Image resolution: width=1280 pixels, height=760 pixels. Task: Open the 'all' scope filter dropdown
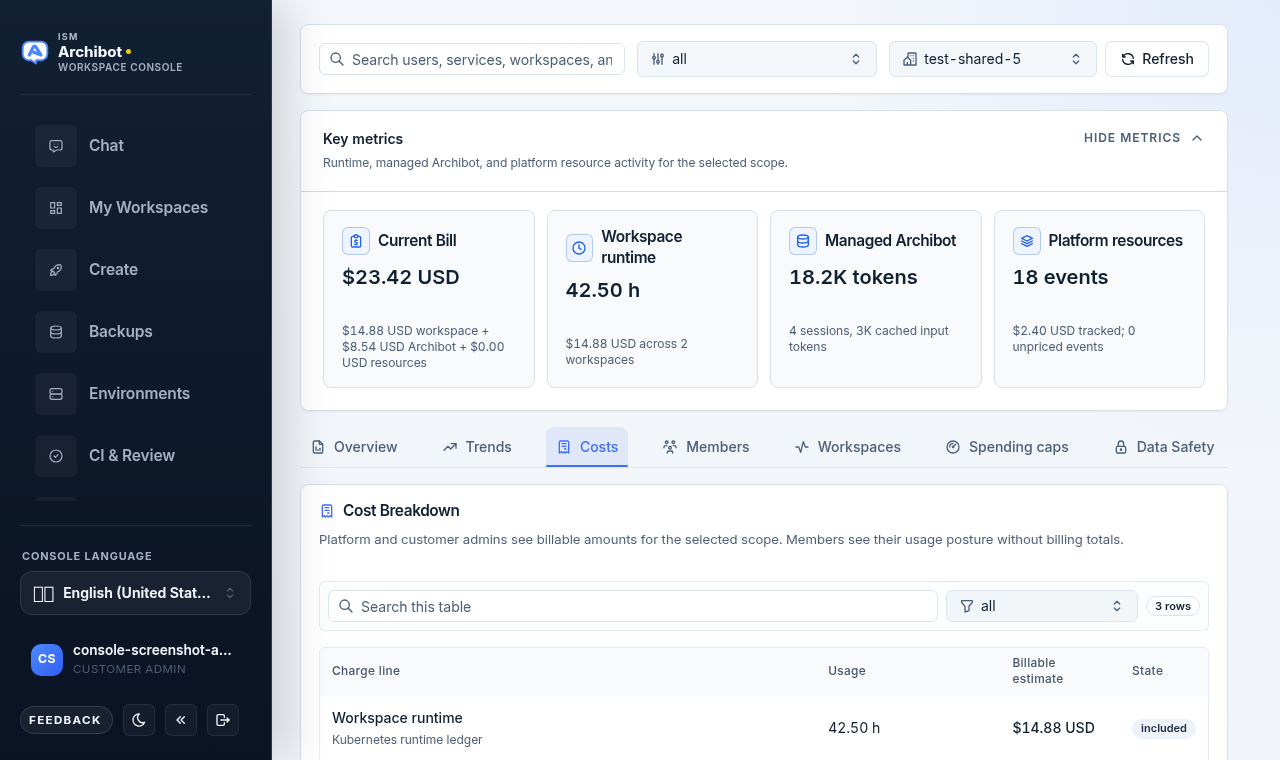pyautogui.click(x=757, y=59)
